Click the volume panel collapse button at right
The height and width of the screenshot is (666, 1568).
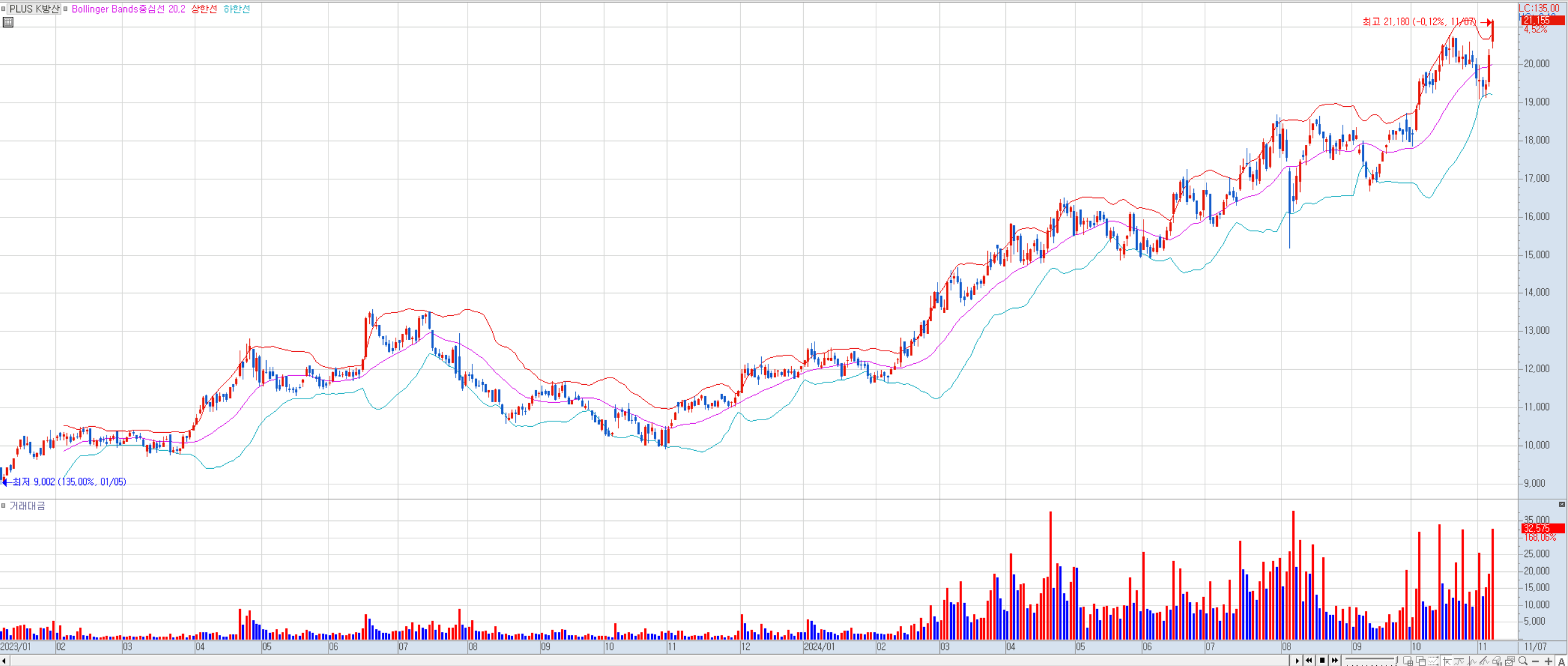click(x=1561, y=505)
